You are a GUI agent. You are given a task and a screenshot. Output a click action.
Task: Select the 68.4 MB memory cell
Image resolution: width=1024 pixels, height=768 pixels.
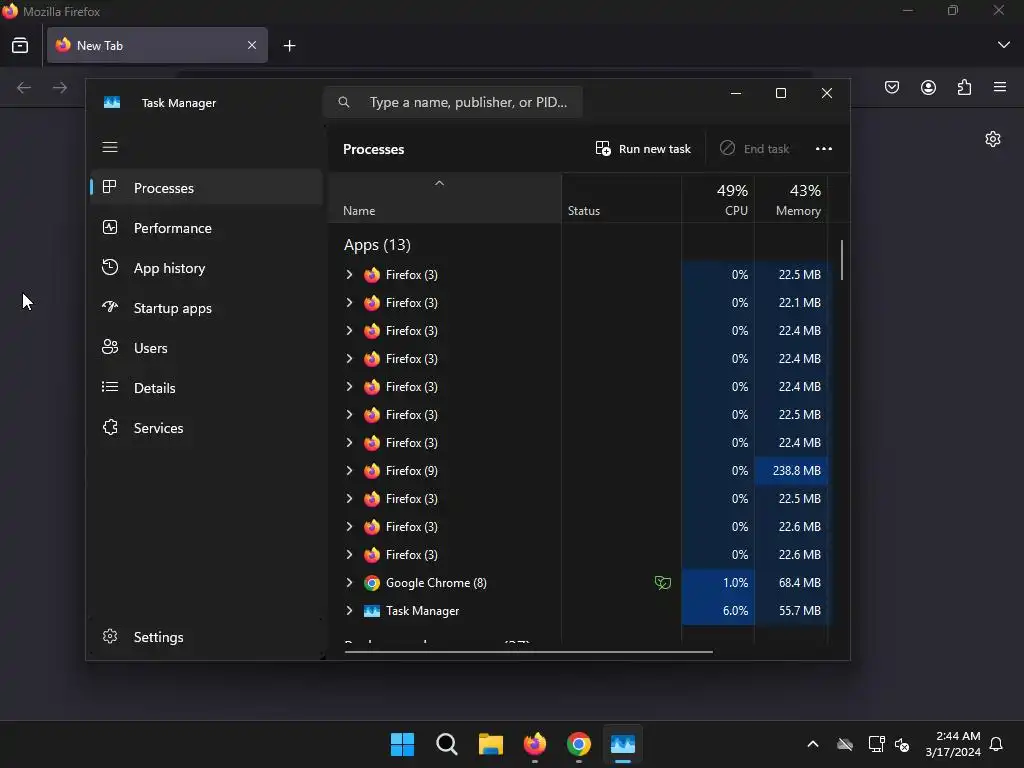[x=792, y=583]
